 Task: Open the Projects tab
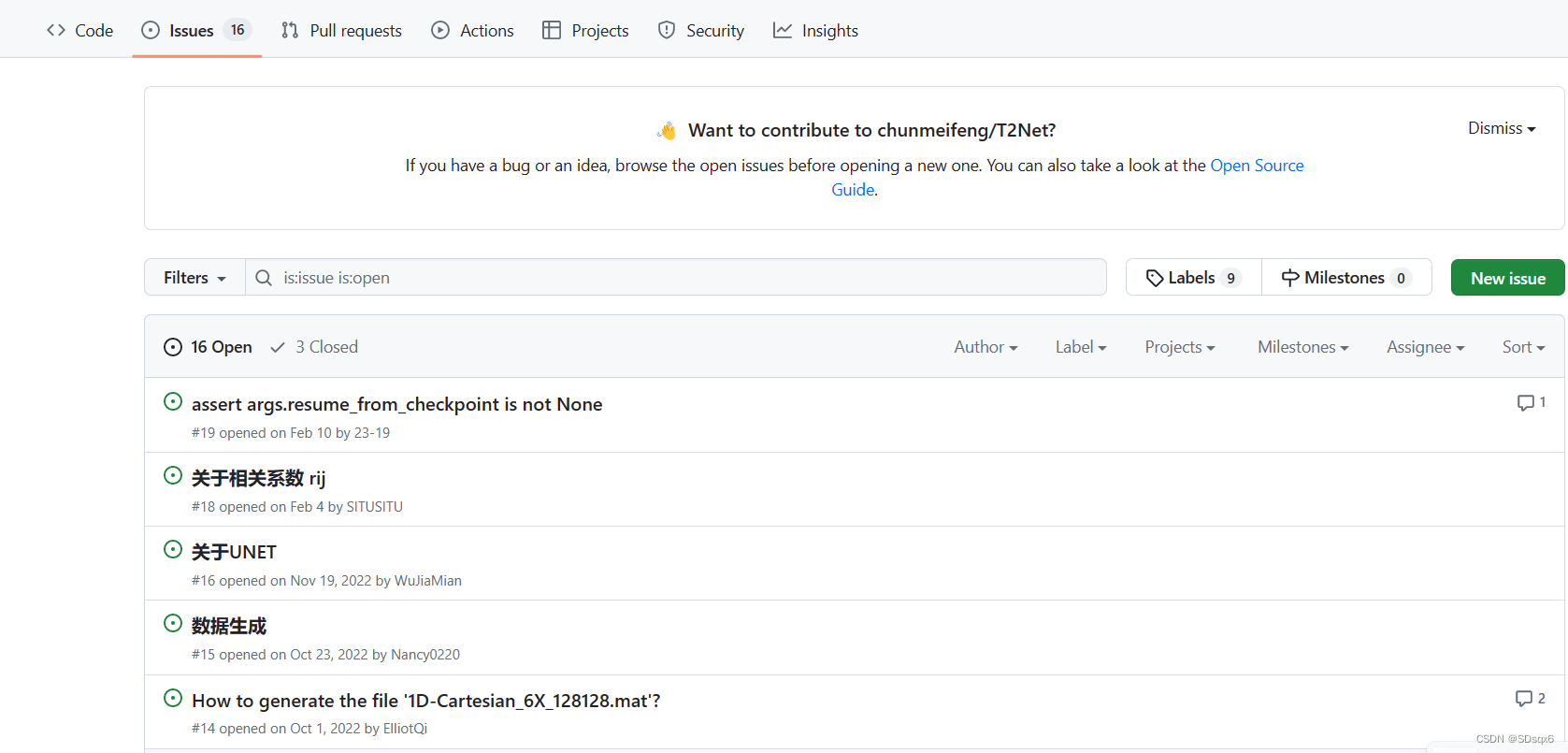point(585,30)
